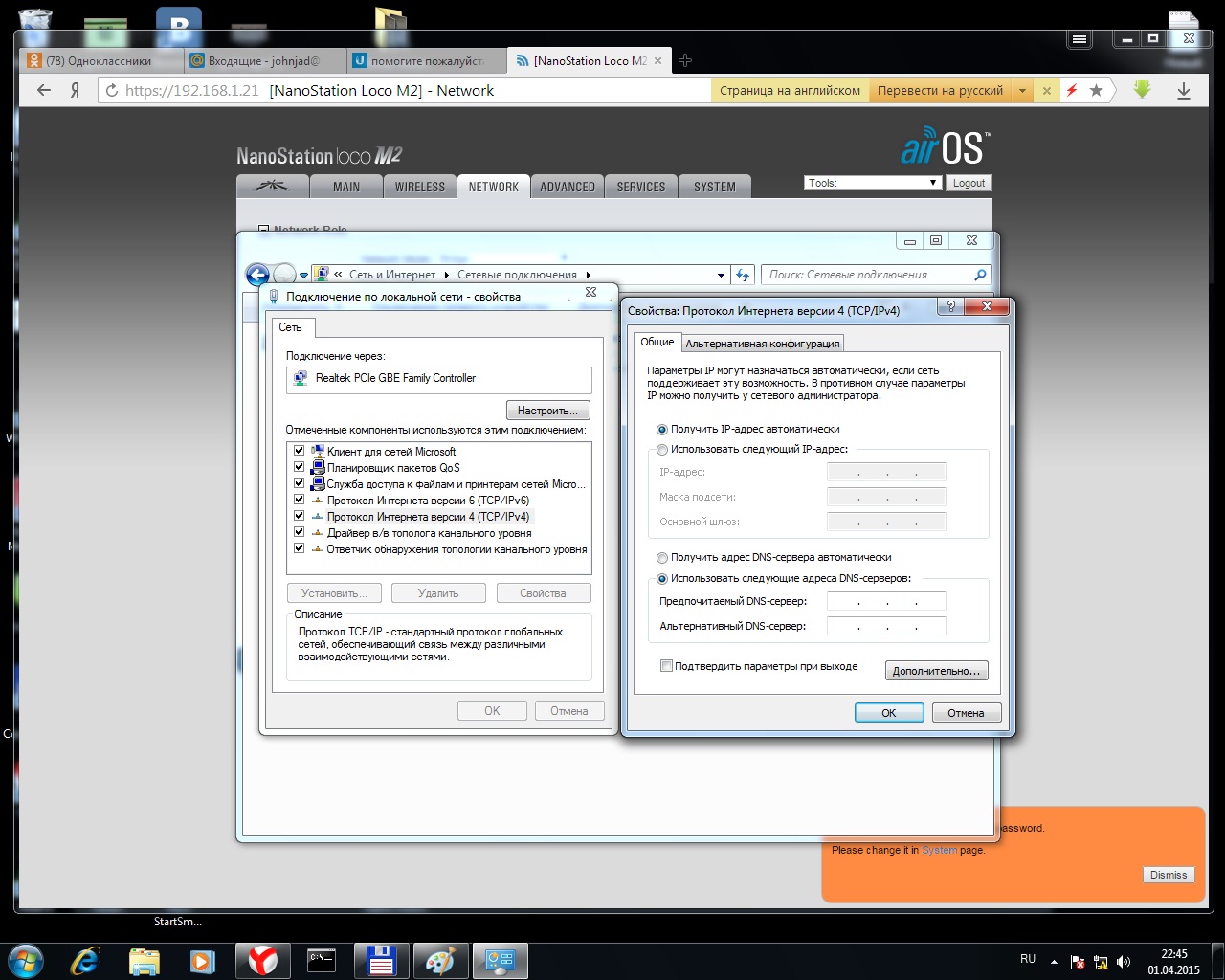
Task: Click Dismiss on the orange notification
Action: tap(1169, 875)
